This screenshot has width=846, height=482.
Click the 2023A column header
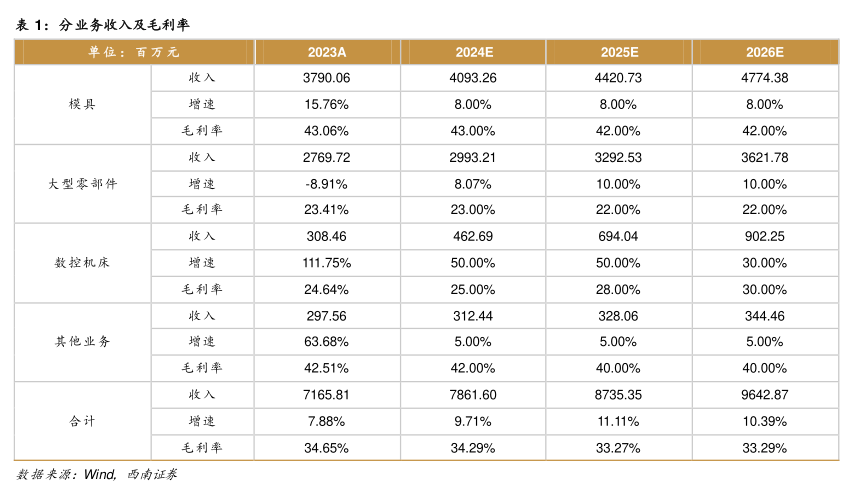(326, 52)
